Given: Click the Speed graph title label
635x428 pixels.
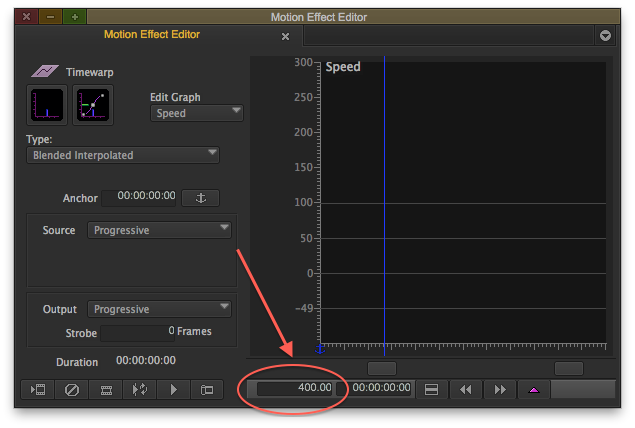Looking at the screenshot, I should pos(343,67).
